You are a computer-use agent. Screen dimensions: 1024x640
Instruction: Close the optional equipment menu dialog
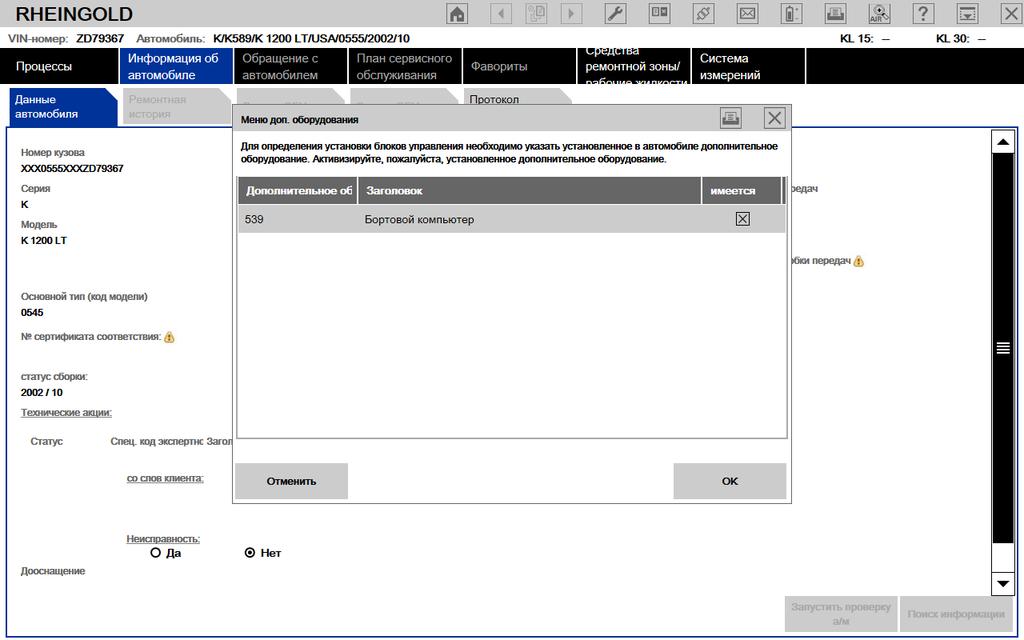[774, 119]
